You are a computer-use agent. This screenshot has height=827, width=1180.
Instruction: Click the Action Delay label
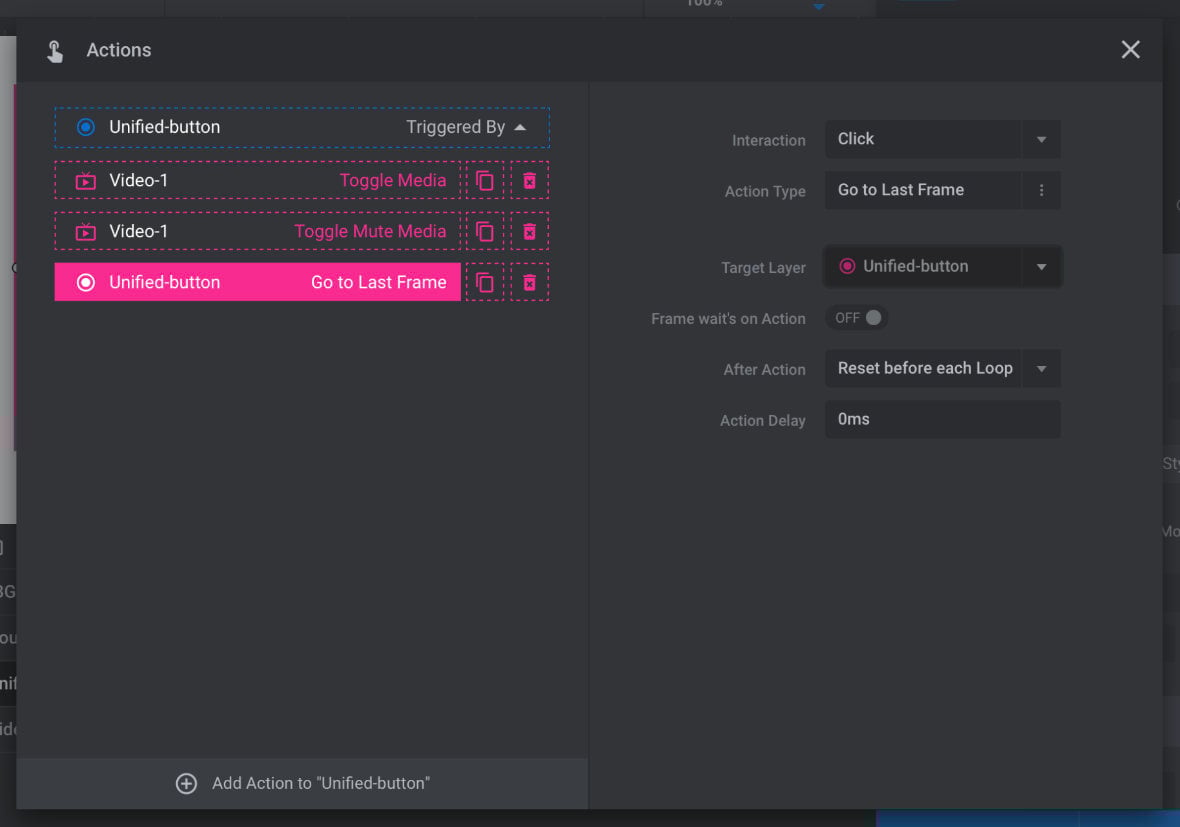tap(762, 421)
